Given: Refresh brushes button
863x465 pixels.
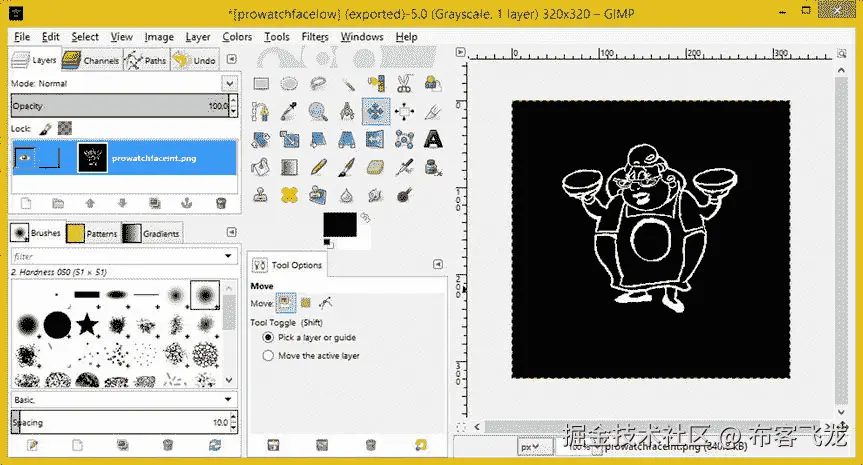Looking at the screenshot, I should tap(215, 445).
